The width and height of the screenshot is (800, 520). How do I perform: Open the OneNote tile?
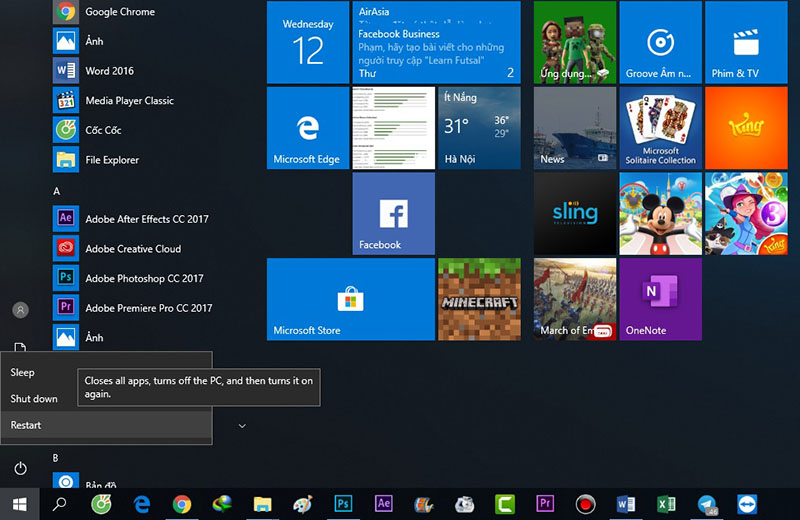[660, 299]
